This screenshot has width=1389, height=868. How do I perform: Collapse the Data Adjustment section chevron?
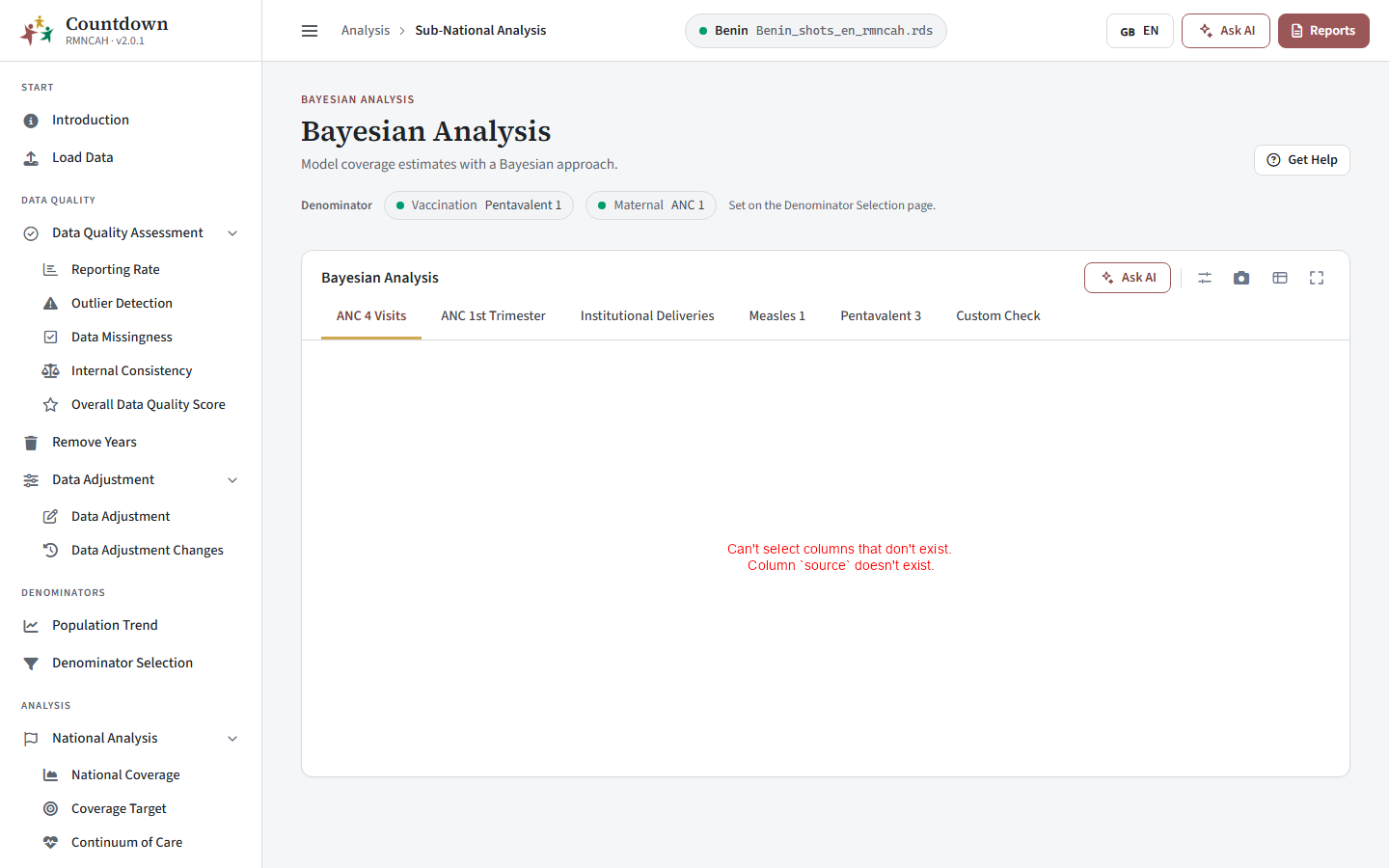[232, 480]
